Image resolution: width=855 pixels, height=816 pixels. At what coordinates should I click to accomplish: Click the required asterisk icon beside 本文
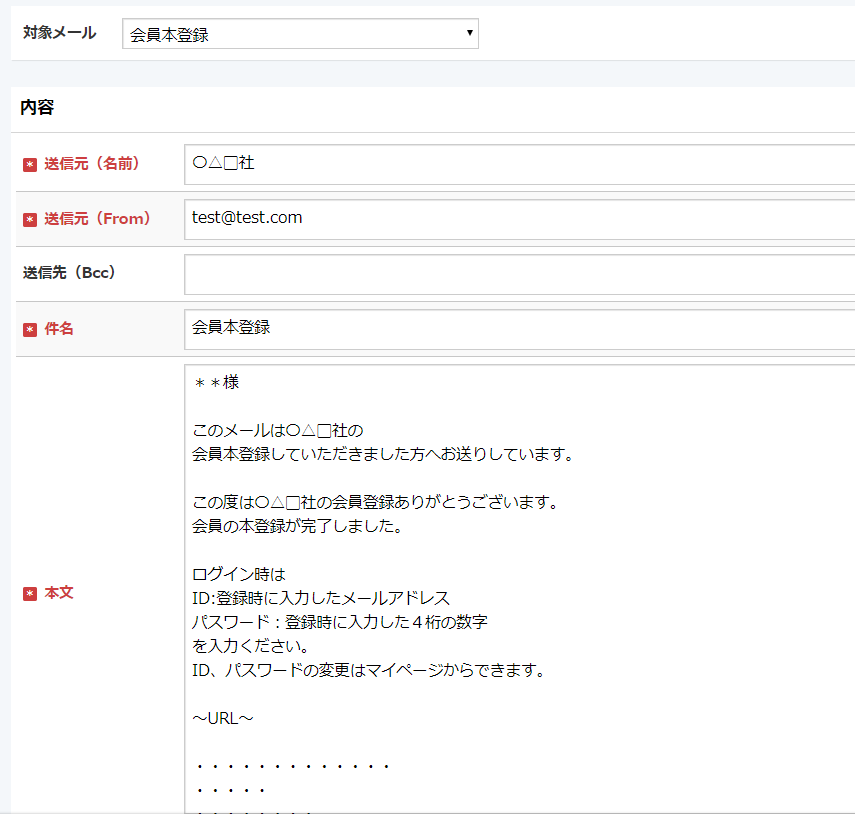[30, 594]
